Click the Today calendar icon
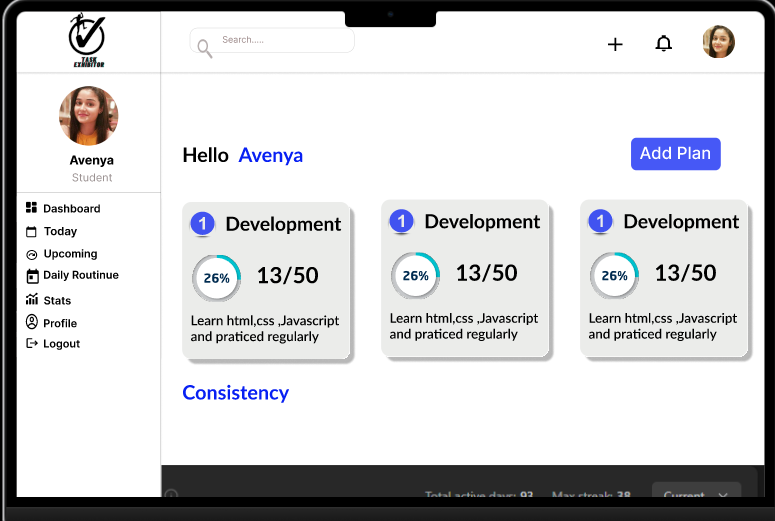The width and height of the screenshot is (775, 521). coord(32,231)
